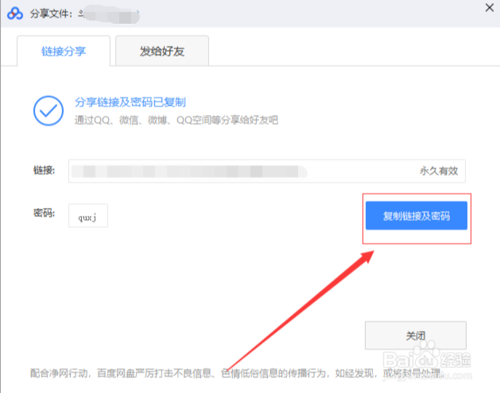Click the 分享文件 title text
Screen dimensions: 500x393
pyautogui.click(x=51, y=14)
